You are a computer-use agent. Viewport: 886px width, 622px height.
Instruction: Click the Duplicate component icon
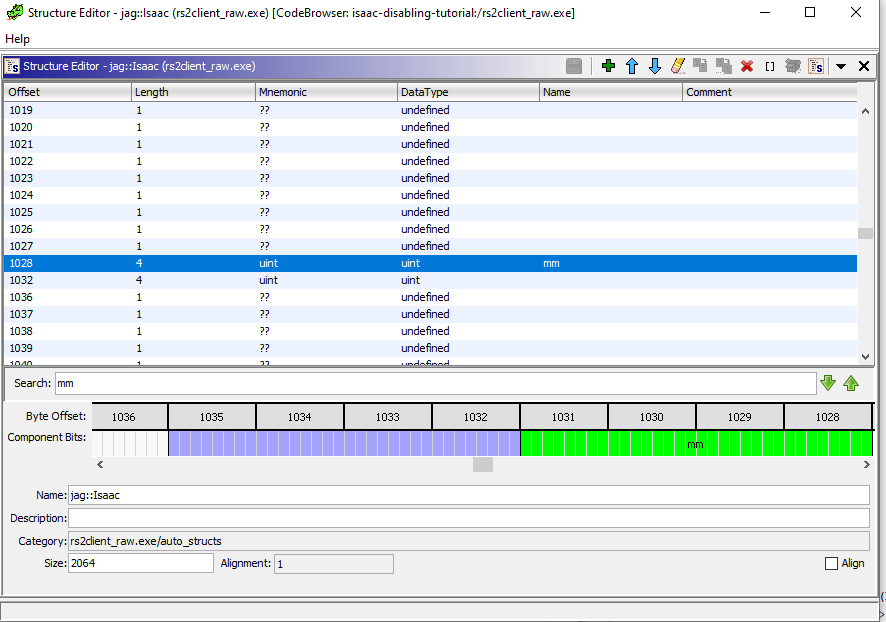(x=701, y=66)
